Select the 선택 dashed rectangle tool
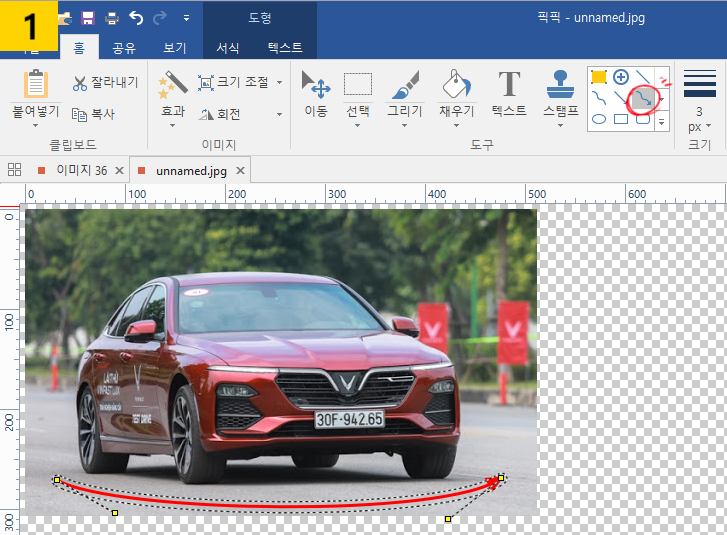Screen dimensions: 727x535 [357, 84]
